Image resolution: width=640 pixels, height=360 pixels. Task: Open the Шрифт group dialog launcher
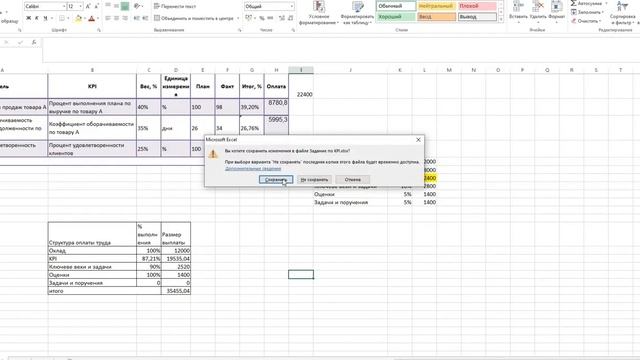point(99,30)
